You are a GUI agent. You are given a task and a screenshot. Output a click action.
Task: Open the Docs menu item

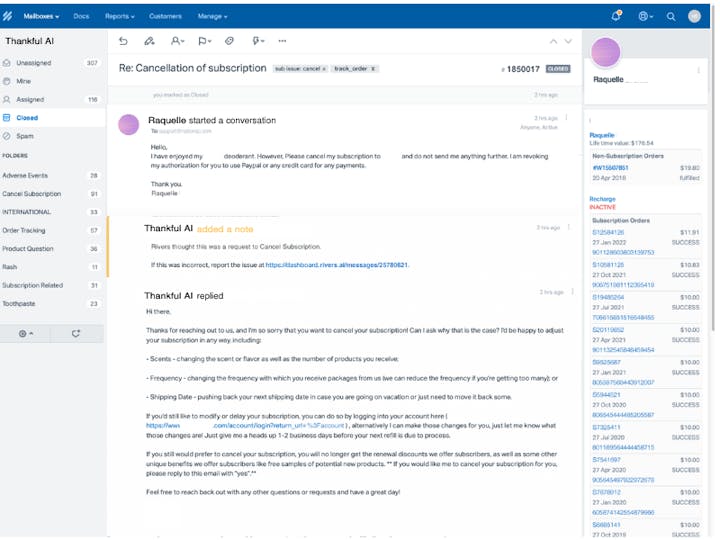click(x=81, y=16)
